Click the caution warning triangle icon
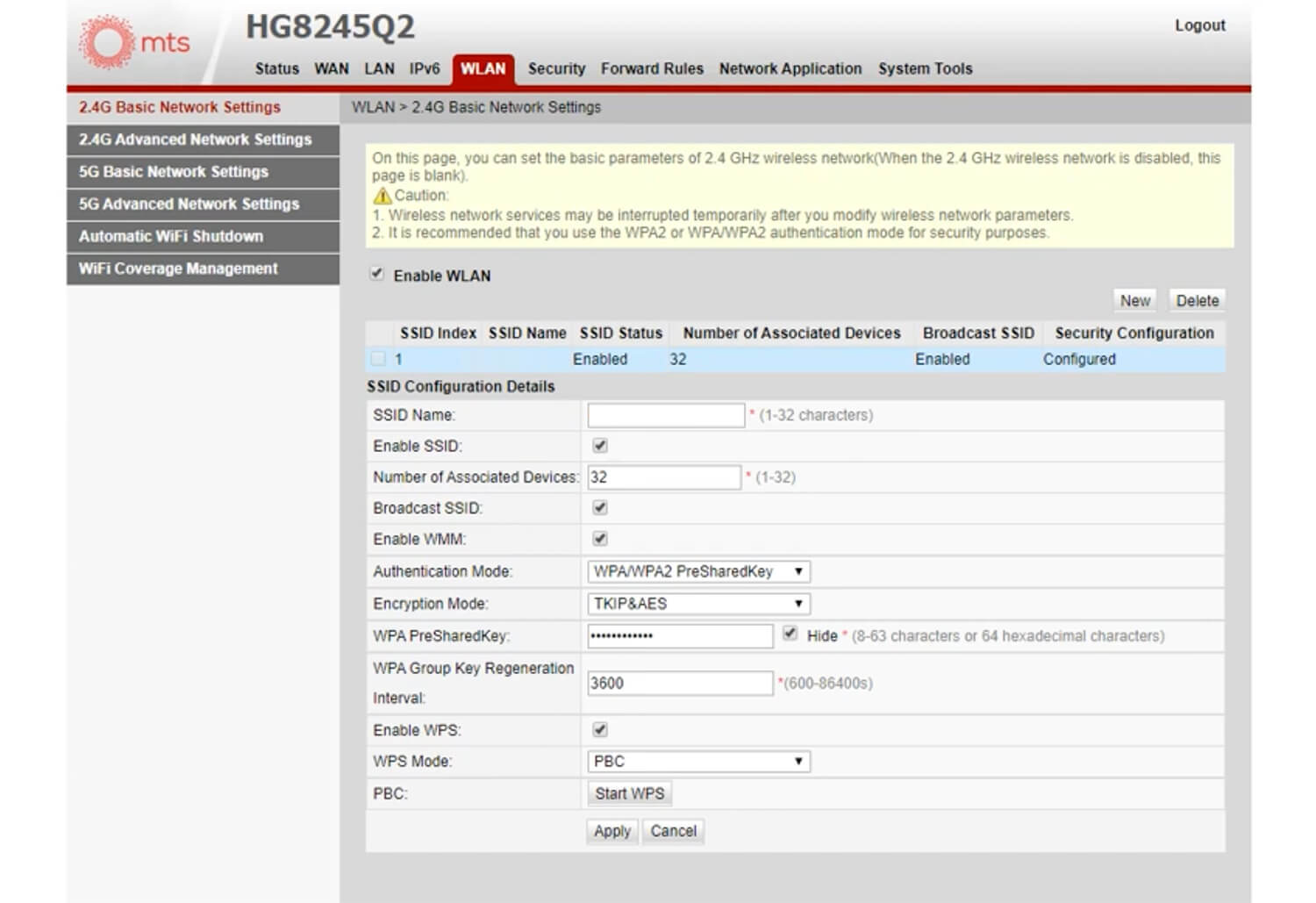Viewport: 1316px width, 903px height. (382, 196)
